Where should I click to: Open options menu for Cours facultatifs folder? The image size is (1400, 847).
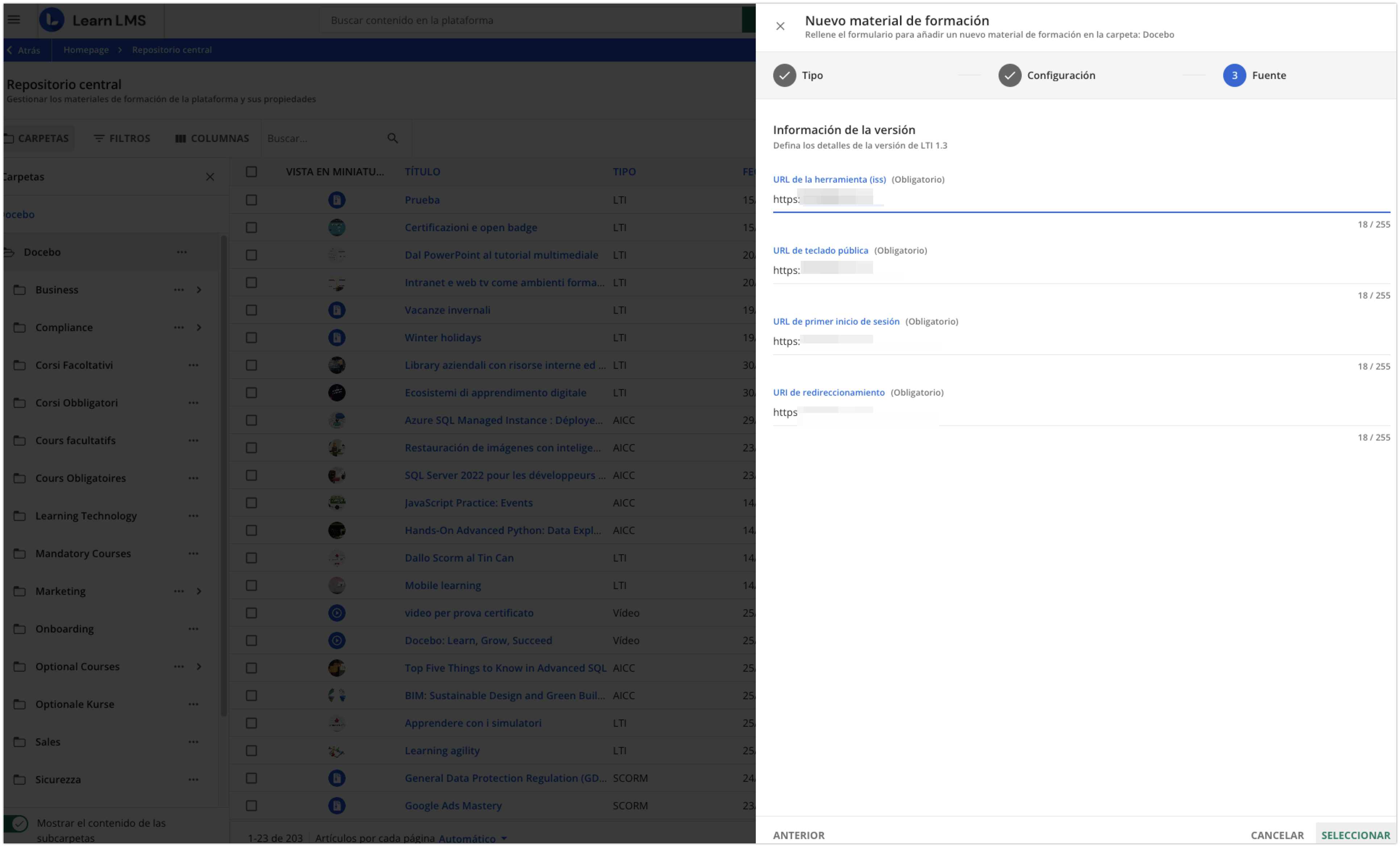[193, 440]
